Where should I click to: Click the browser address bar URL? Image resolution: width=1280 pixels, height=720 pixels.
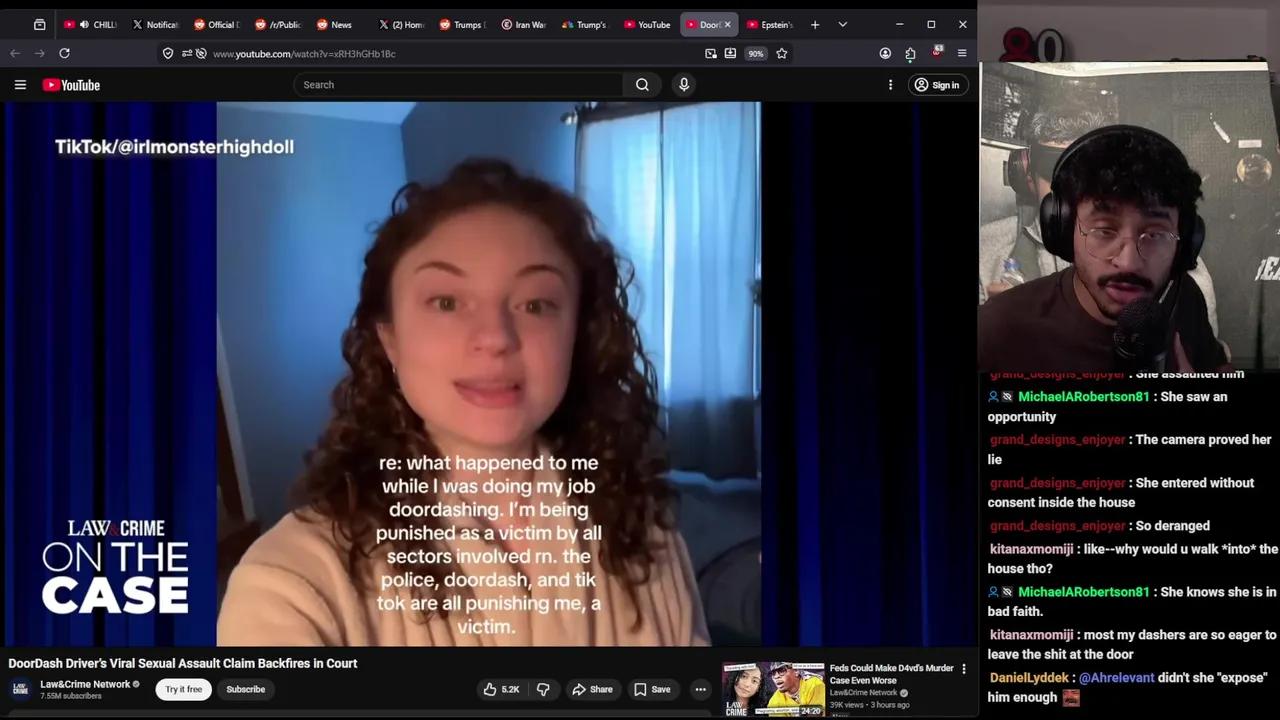coord(304,54)
